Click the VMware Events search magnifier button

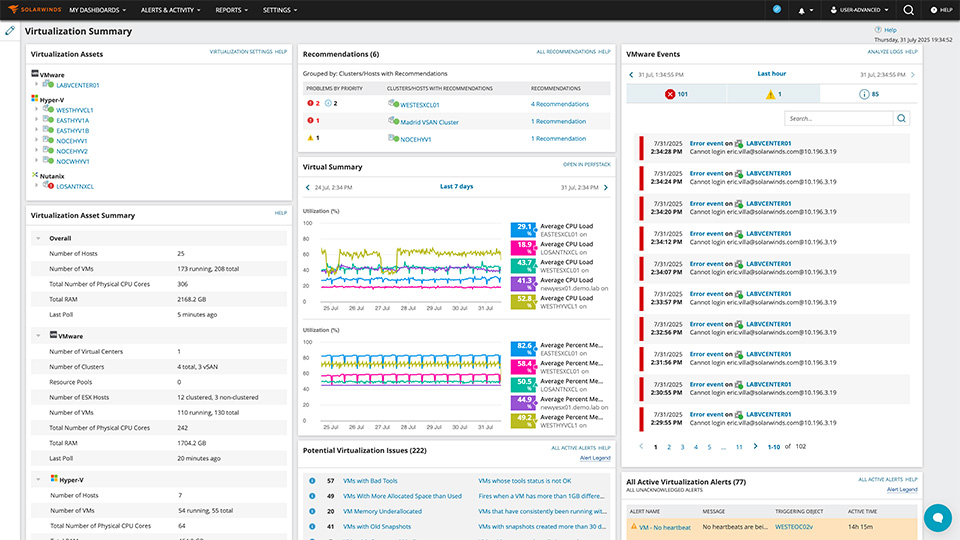click(x=901, y=118)
